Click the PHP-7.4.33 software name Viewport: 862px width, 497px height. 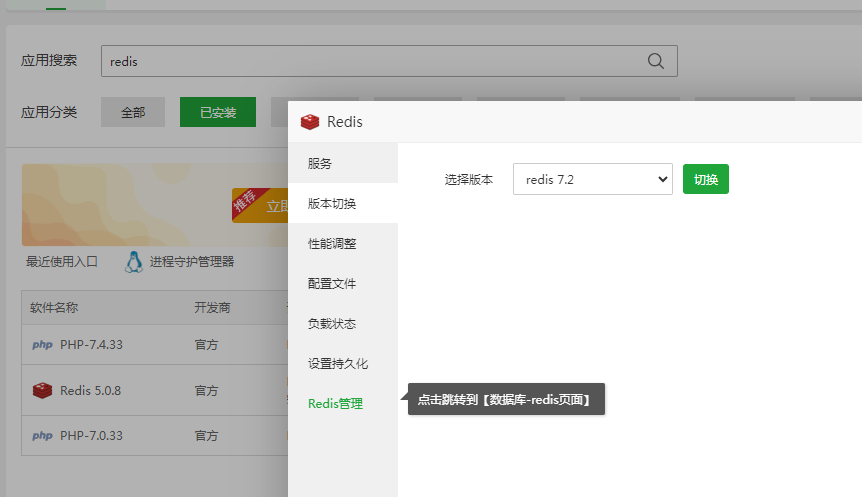click(91, 345)
